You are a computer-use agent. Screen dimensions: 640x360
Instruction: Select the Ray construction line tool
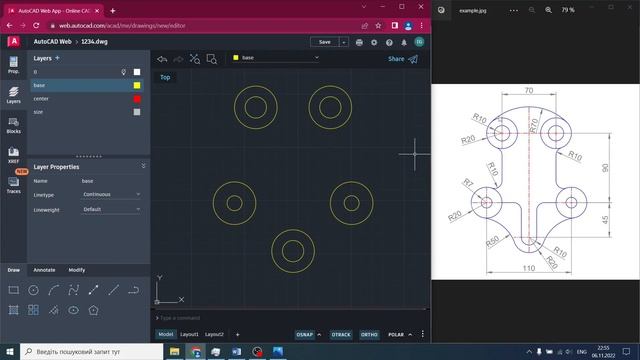point(53,310)
